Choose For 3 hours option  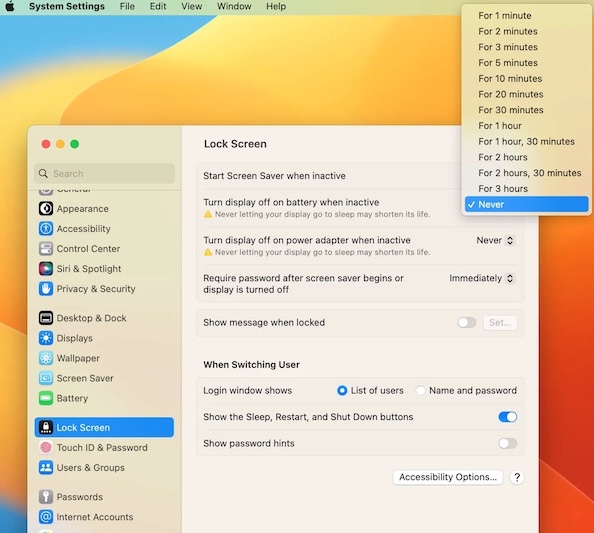coord(527,189)
